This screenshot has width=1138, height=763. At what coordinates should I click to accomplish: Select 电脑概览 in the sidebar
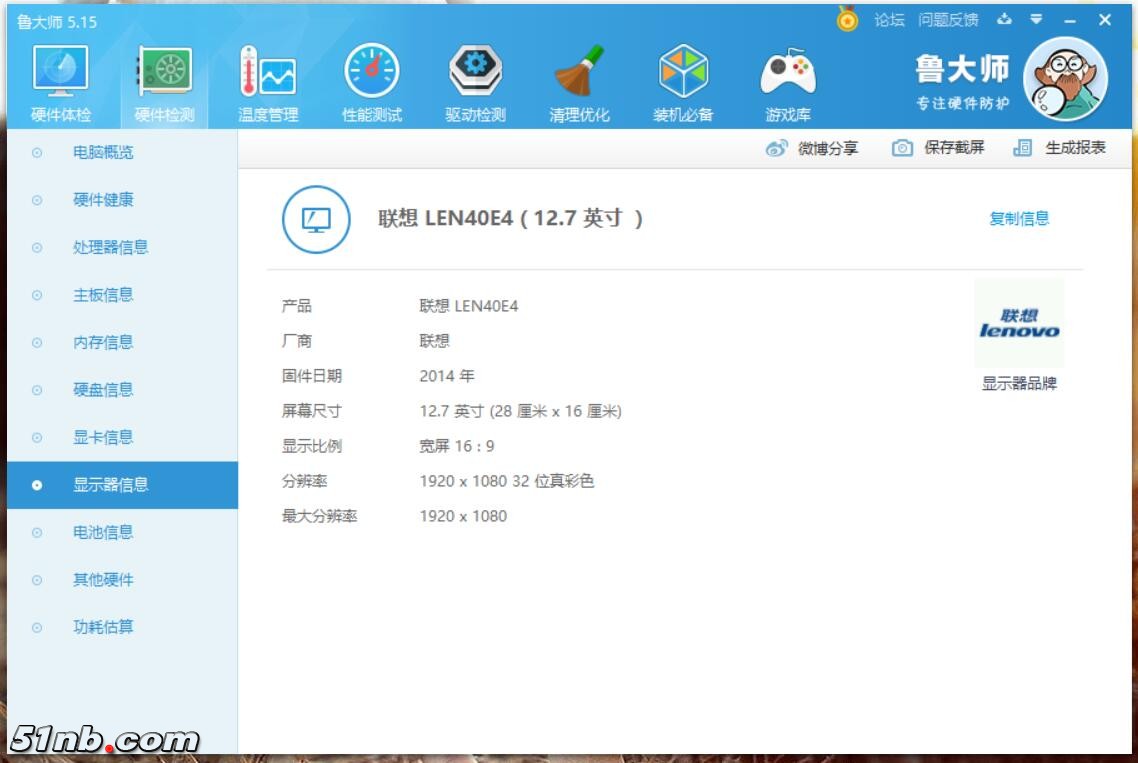103,153
